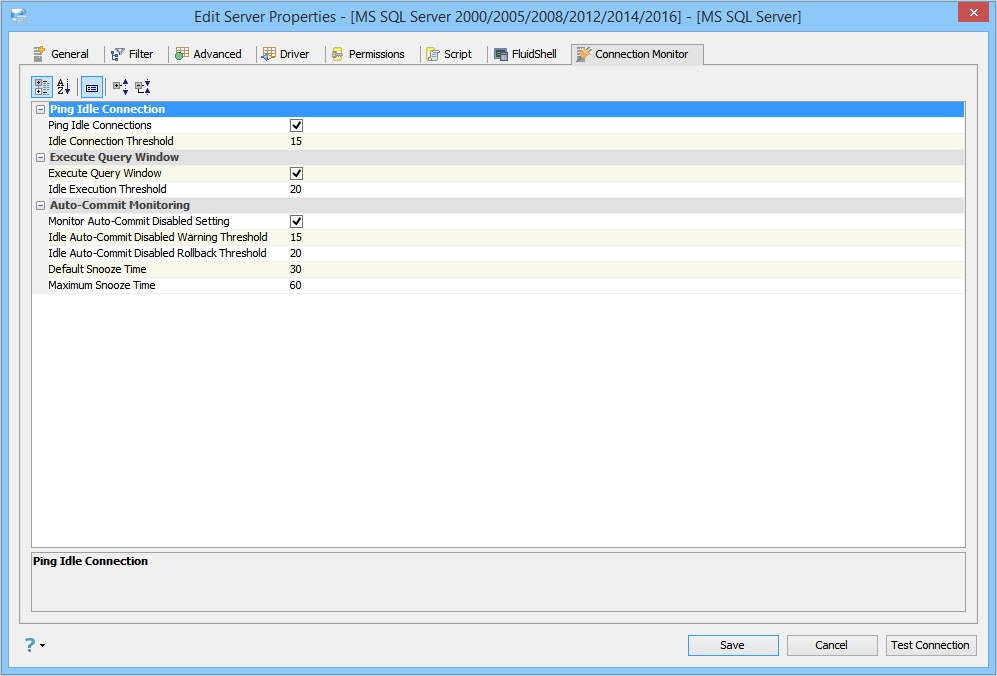Screen dimensions: 997x676
Task: Click the help question mark icon
Action: [x=30, y=645]
